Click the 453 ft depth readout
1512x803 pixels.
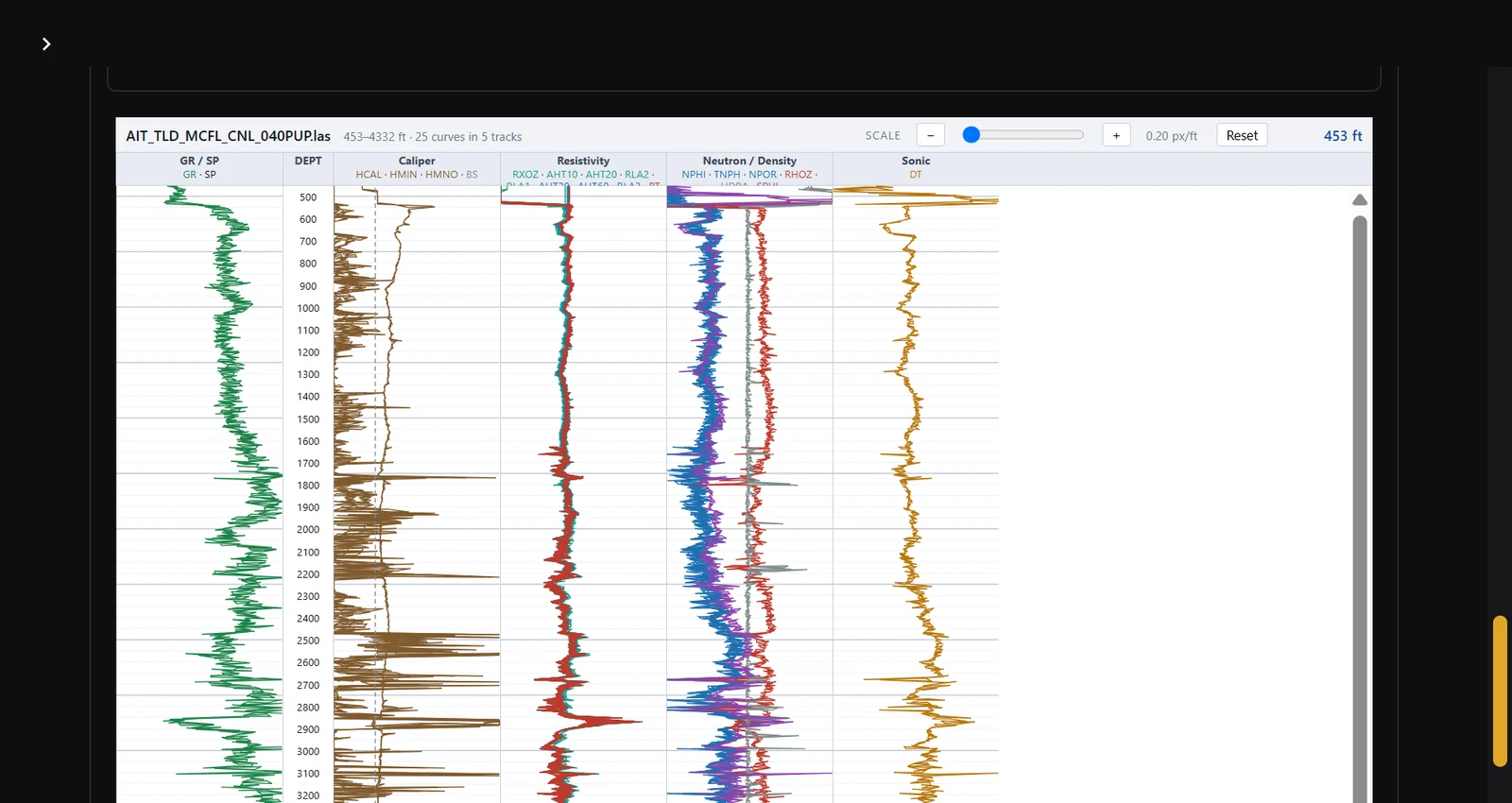tap(1343, 136)
